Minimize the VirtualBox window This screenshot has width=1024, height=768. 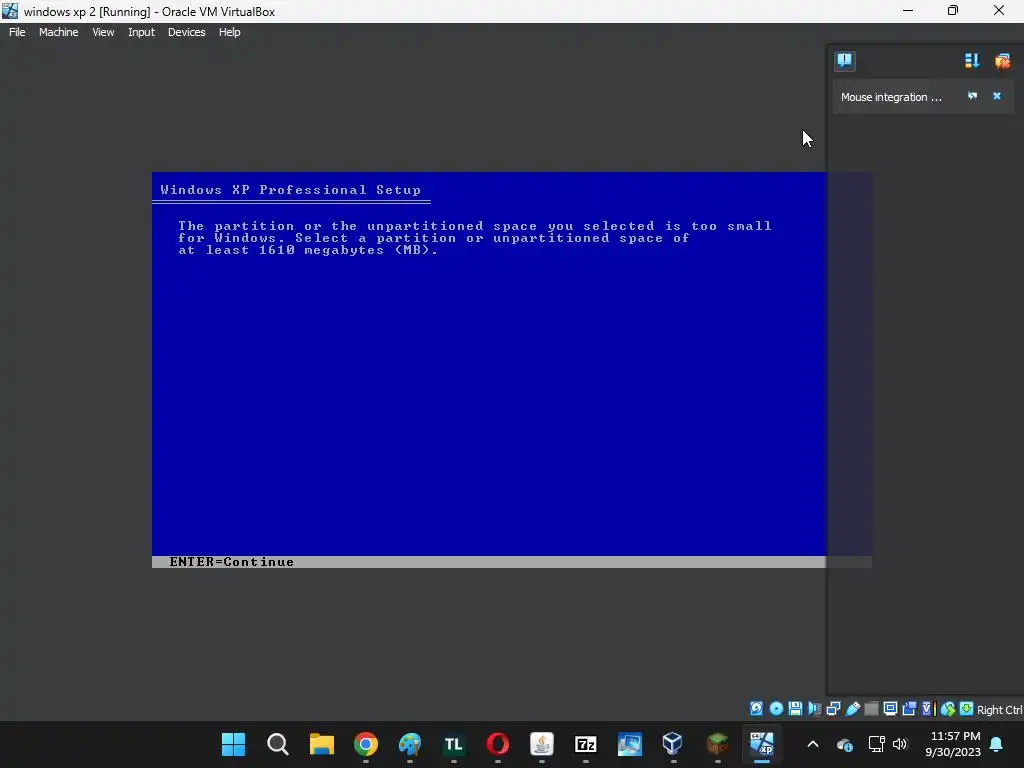point(908,11)
